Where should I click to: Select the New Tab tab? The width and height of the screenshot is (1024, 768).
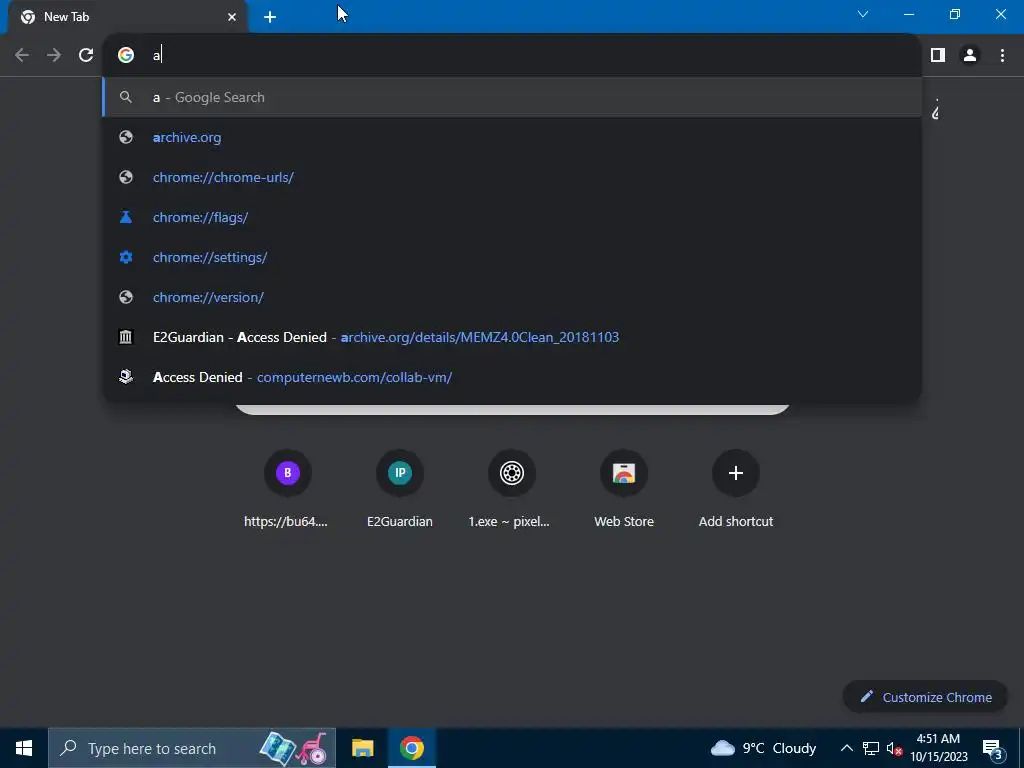click(128, 17)
